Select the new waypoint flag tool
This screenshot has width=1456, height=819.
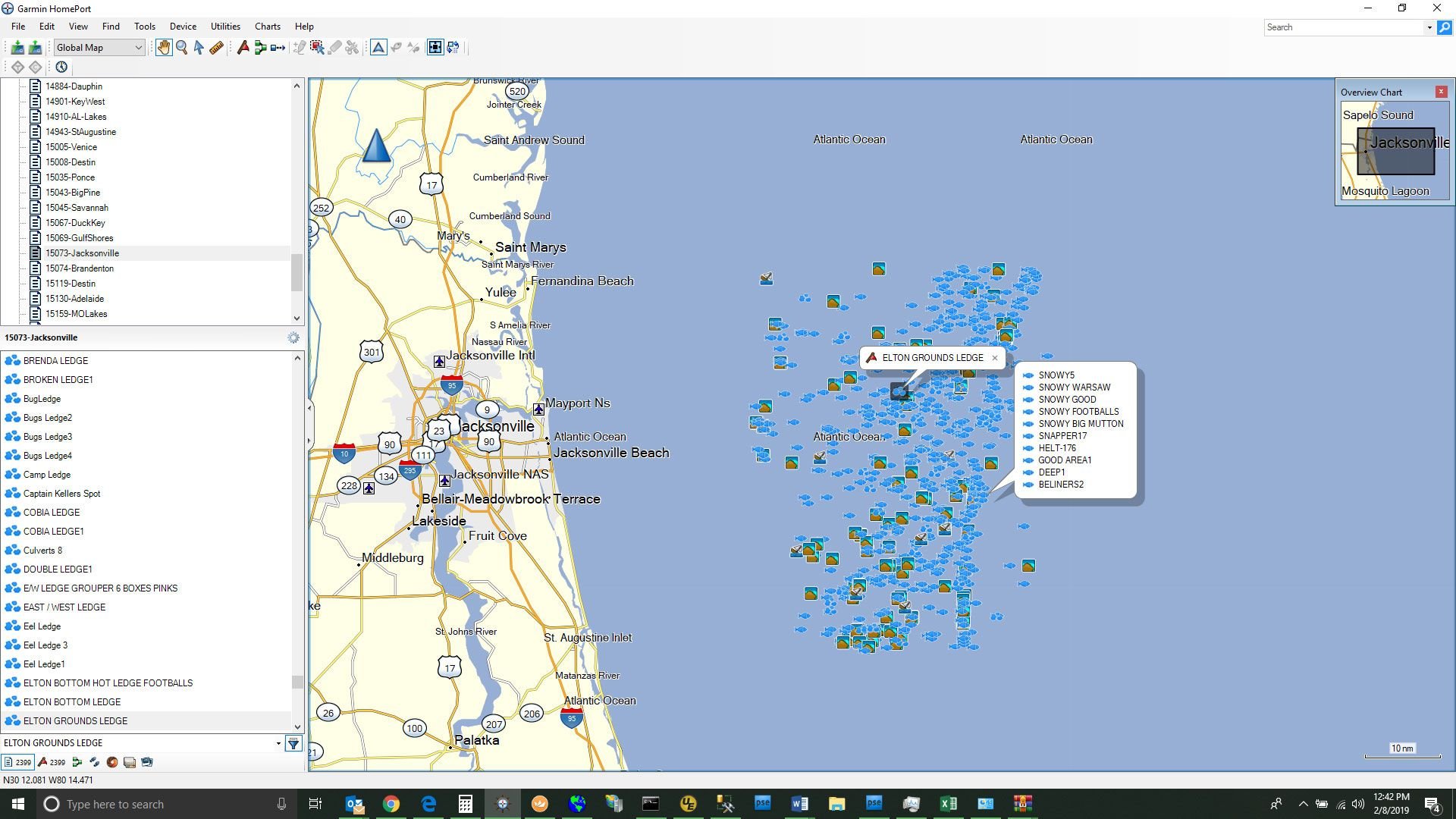coord(243,48)
